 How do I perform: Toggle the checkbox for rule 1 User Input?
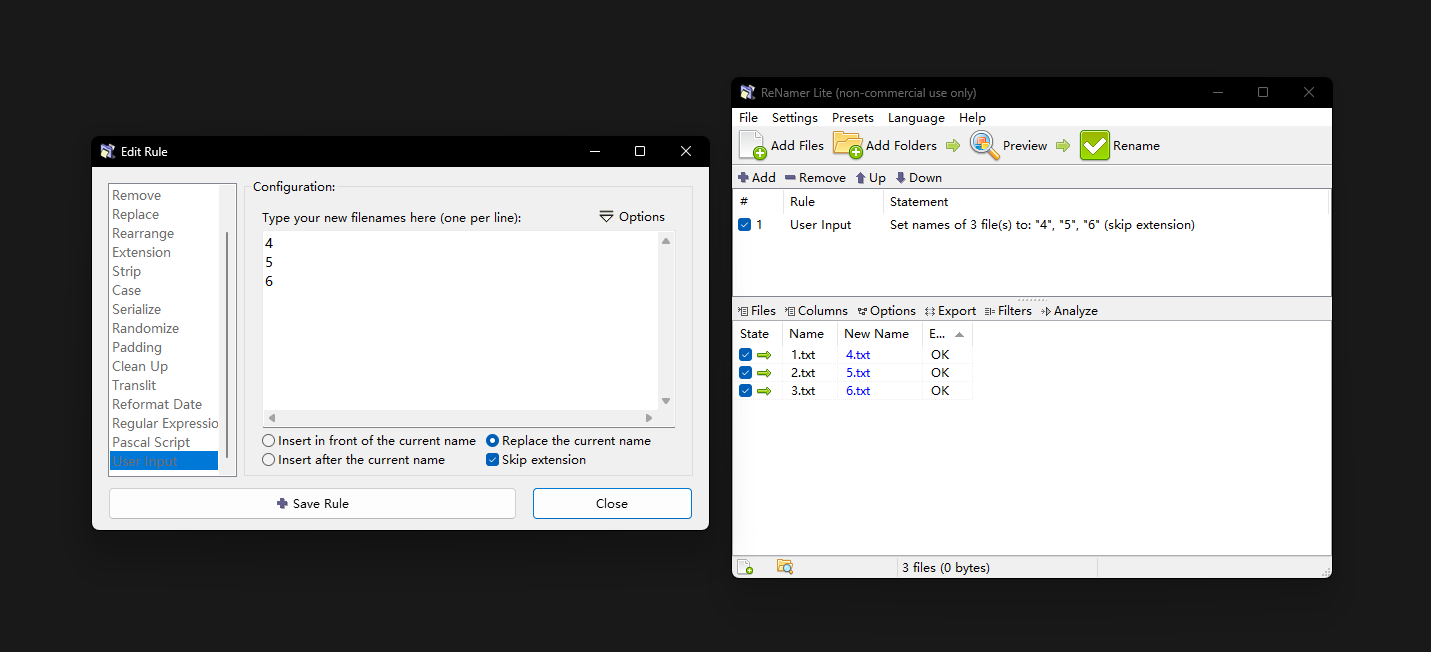[744, 225]
